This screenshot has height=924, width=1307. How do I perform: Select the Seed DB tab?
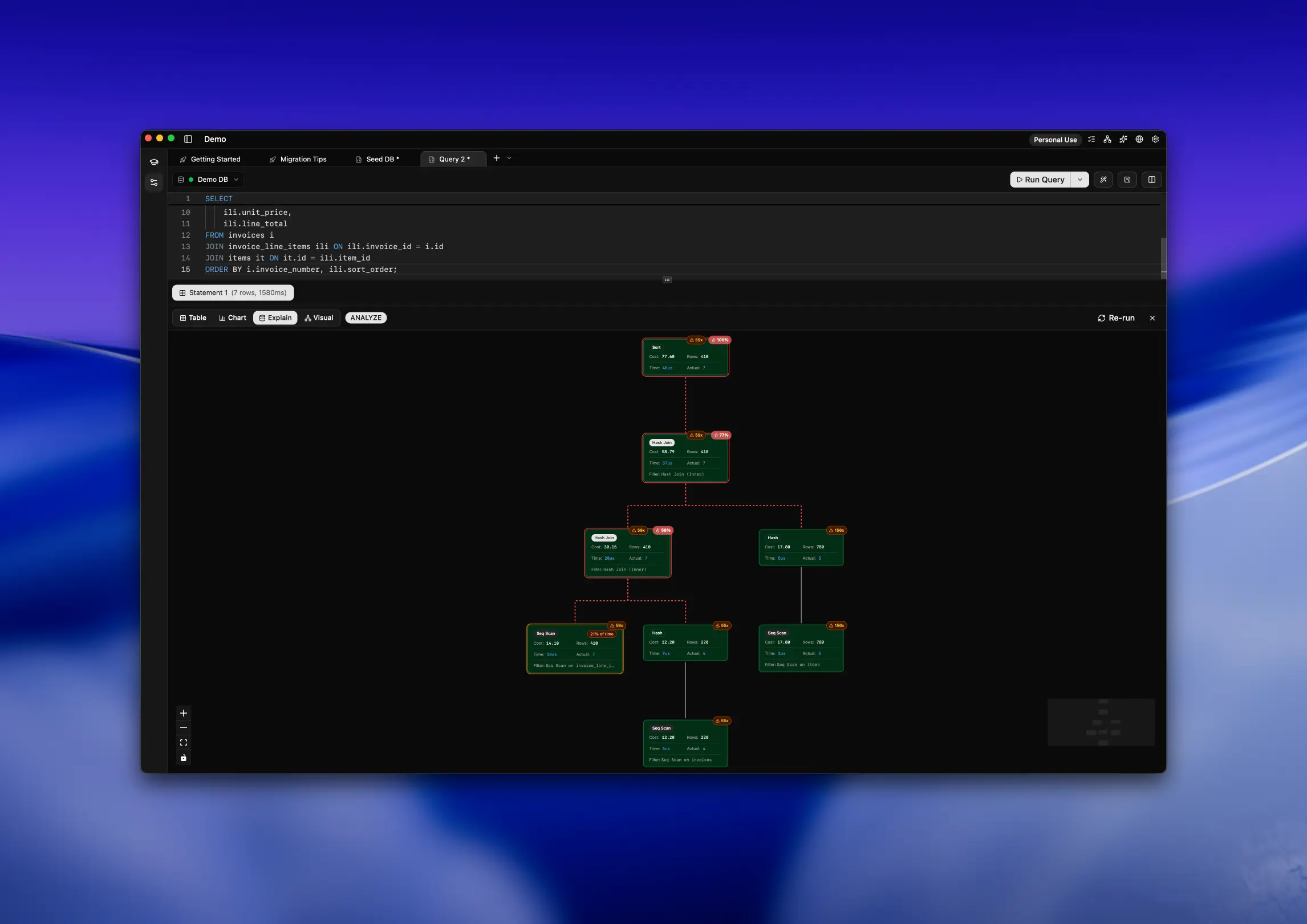coord(381,159)
